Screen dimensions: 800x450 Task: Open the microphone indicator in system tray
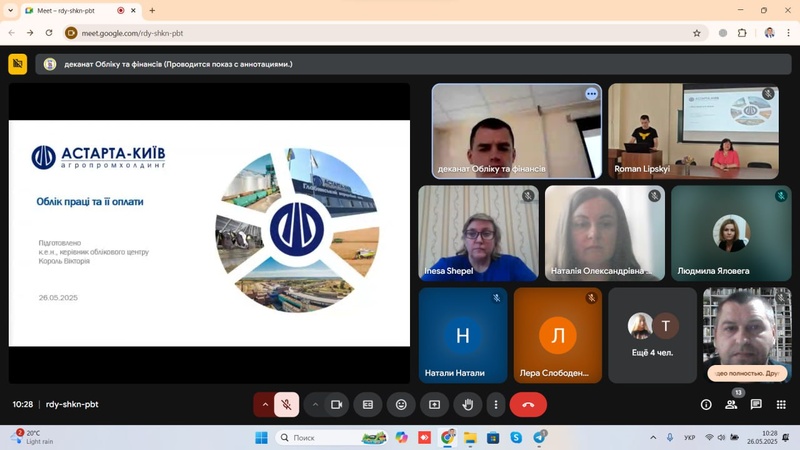click(670, 438)
